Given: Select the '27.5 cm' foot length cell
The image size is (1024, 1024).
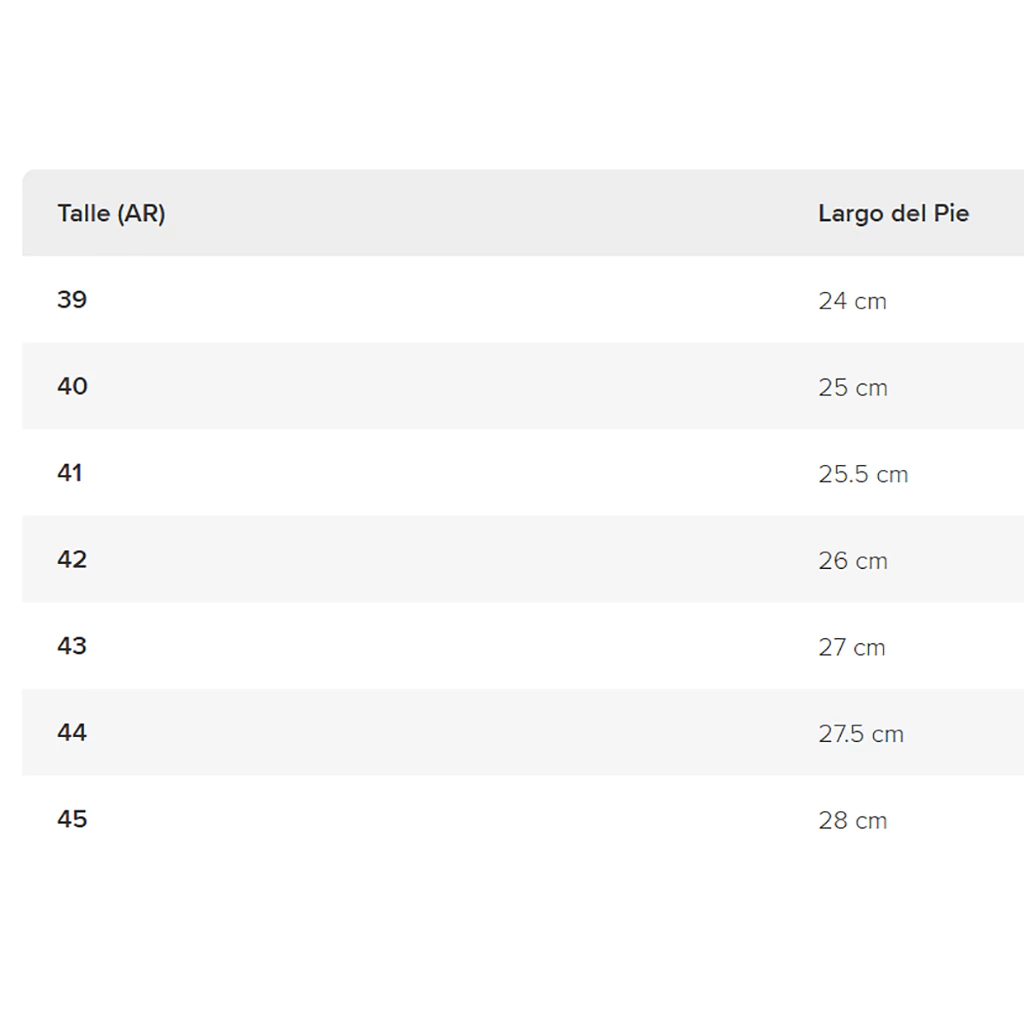Looking at the screenshot, I should (860, 734).
